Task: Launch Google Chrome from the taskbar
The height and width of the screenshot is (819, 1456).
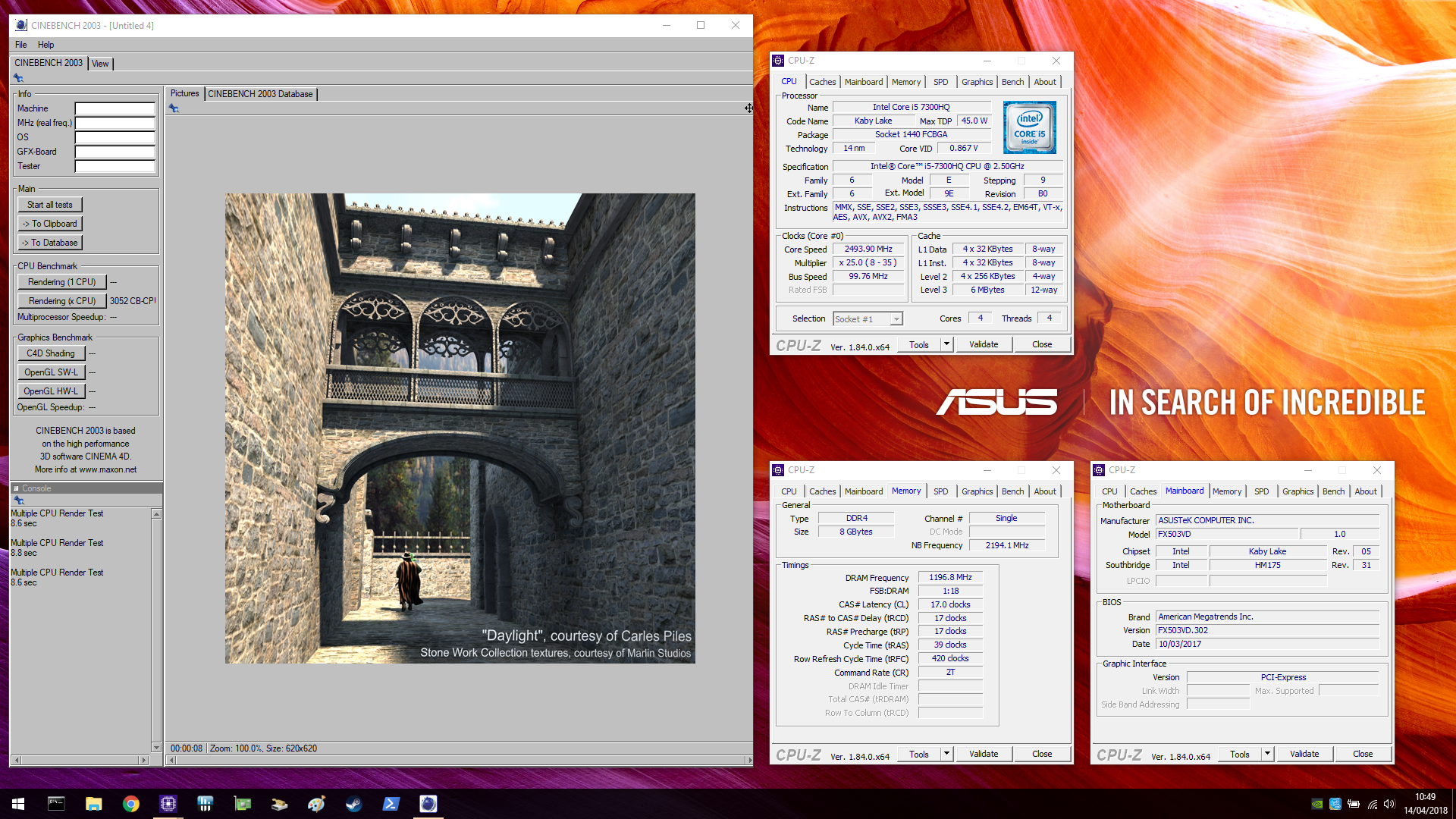Action: click(131, 804)
